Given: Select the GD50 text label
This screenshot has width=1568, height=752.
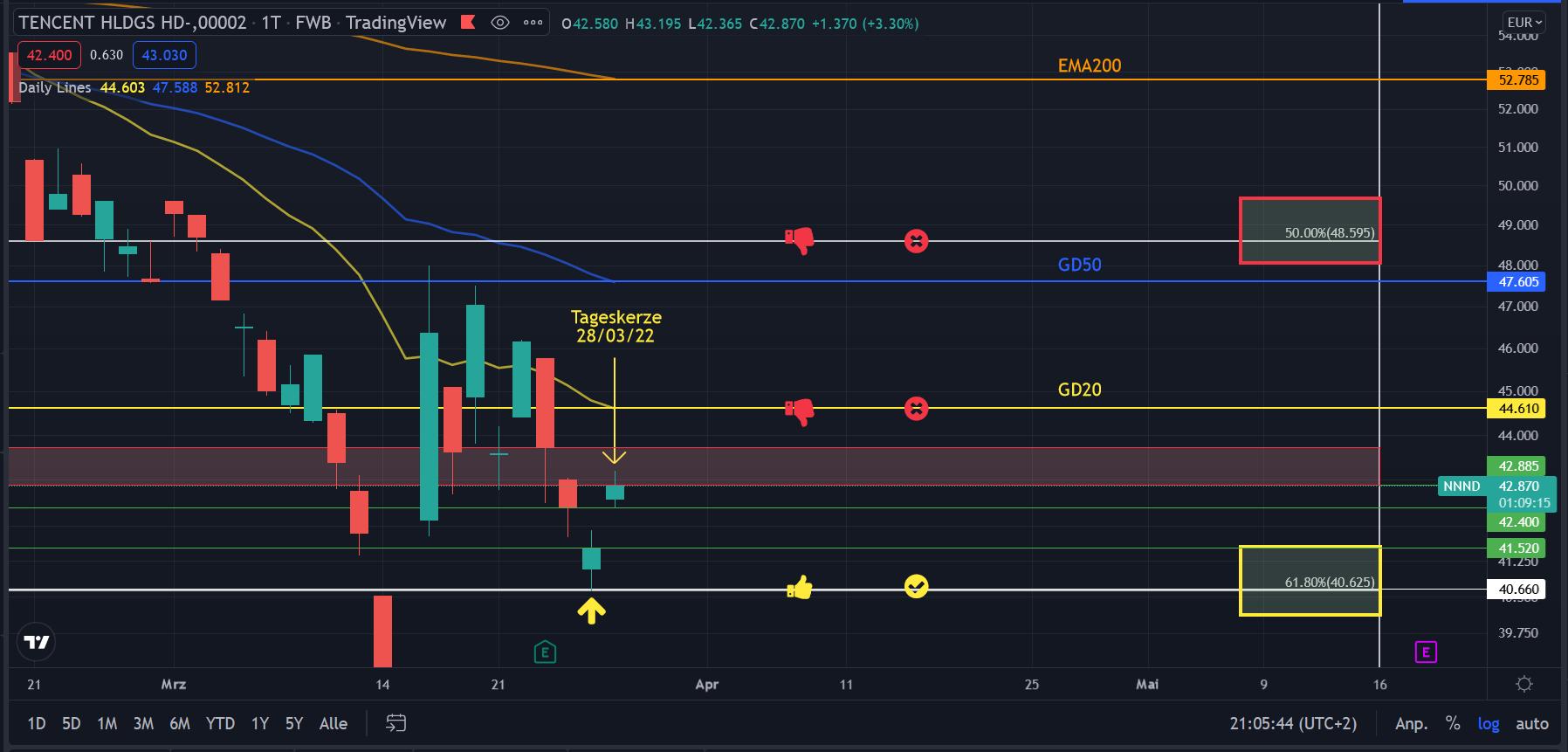Looking at the screenshot, I should tap(1079, 265).
